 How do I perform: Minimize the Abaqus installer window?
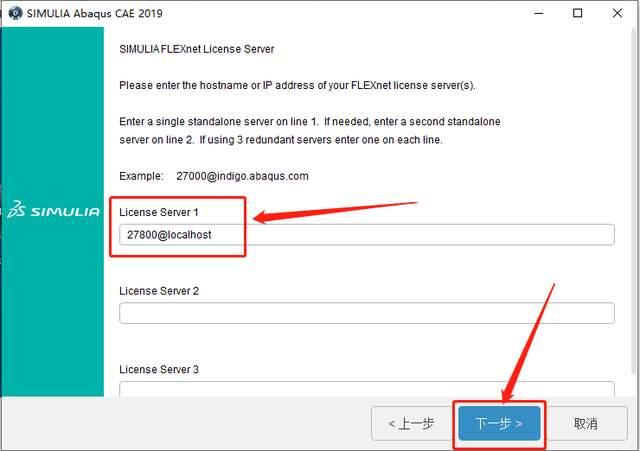click(539, 13)
